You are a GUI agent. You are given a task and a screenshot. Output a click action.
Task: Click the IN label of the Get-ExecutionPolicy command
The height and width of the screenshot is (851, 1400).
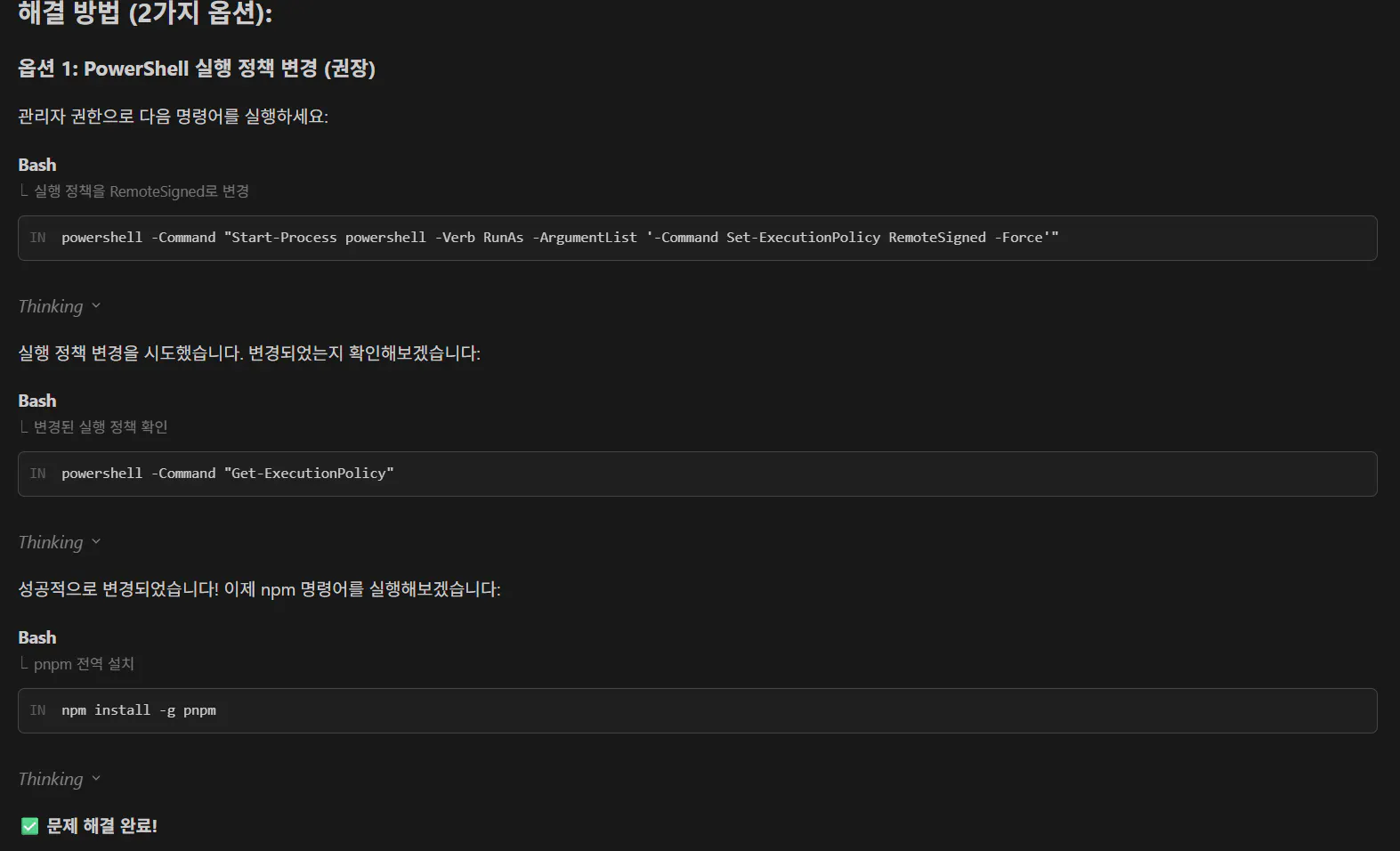(x=37, y=474)
